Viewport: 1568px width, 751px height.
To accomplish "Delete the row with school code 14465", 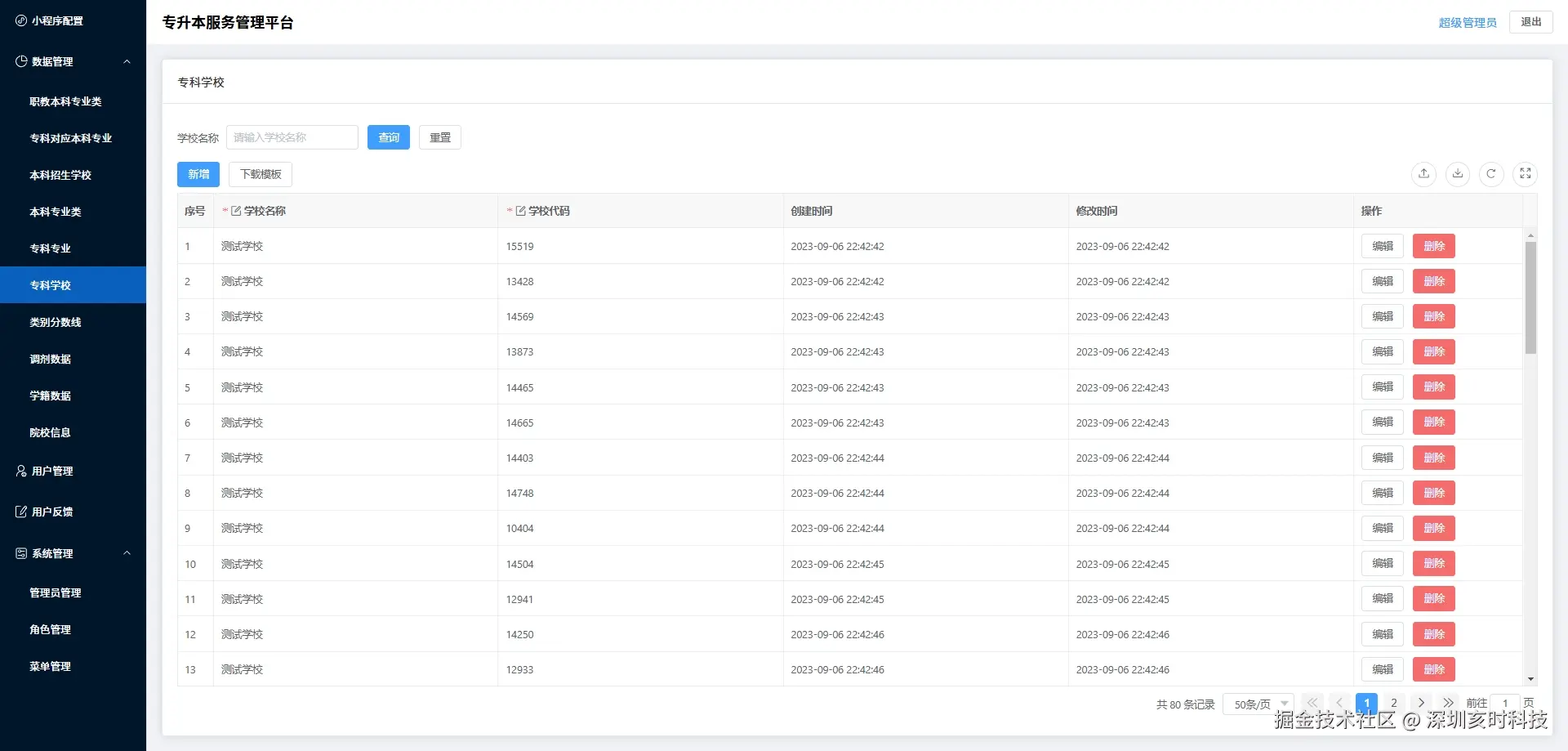I will [x=1434, y=387].
